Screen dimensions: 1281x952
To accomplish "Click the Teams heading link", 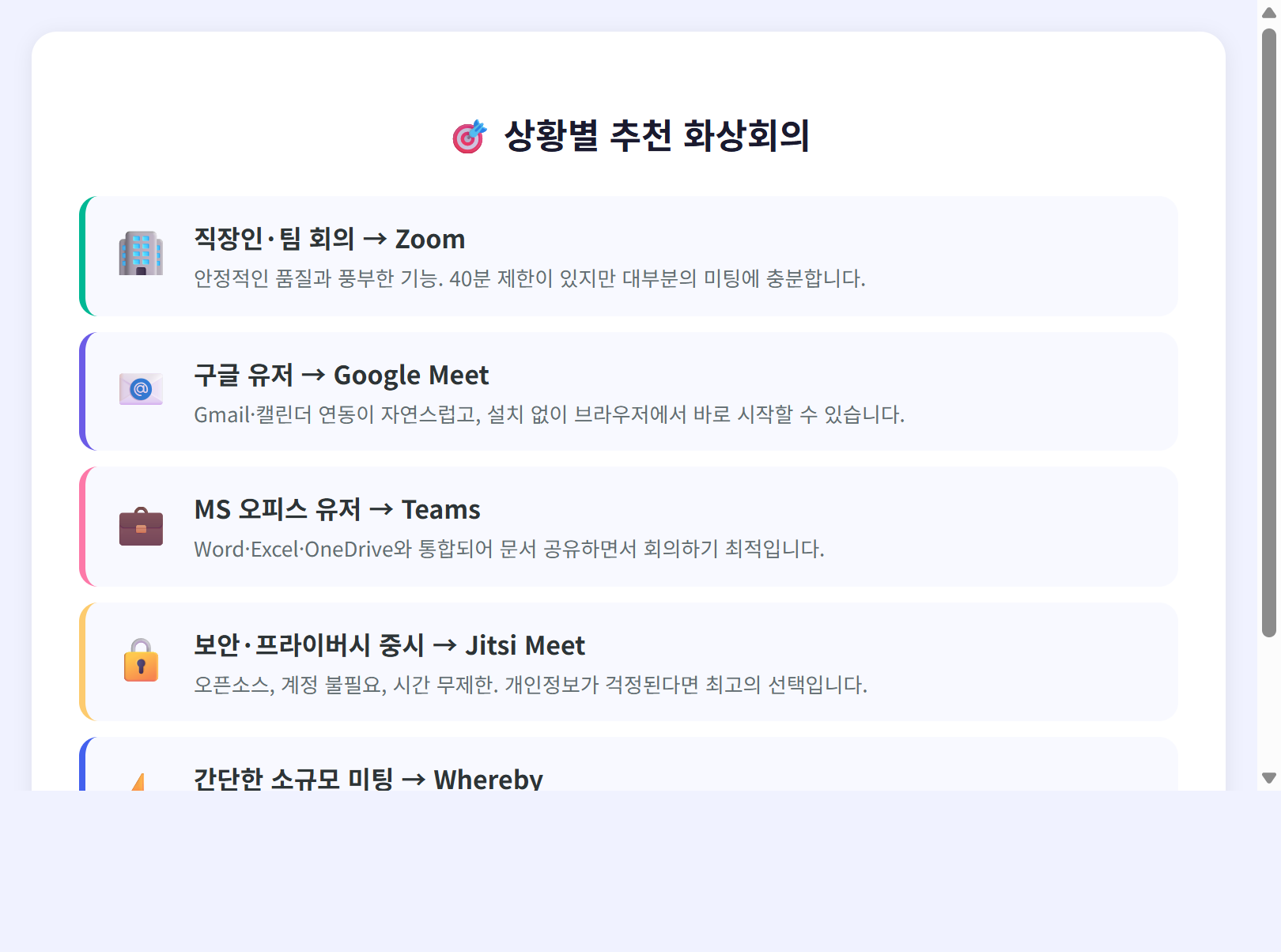I will click(x=337, y=510).
